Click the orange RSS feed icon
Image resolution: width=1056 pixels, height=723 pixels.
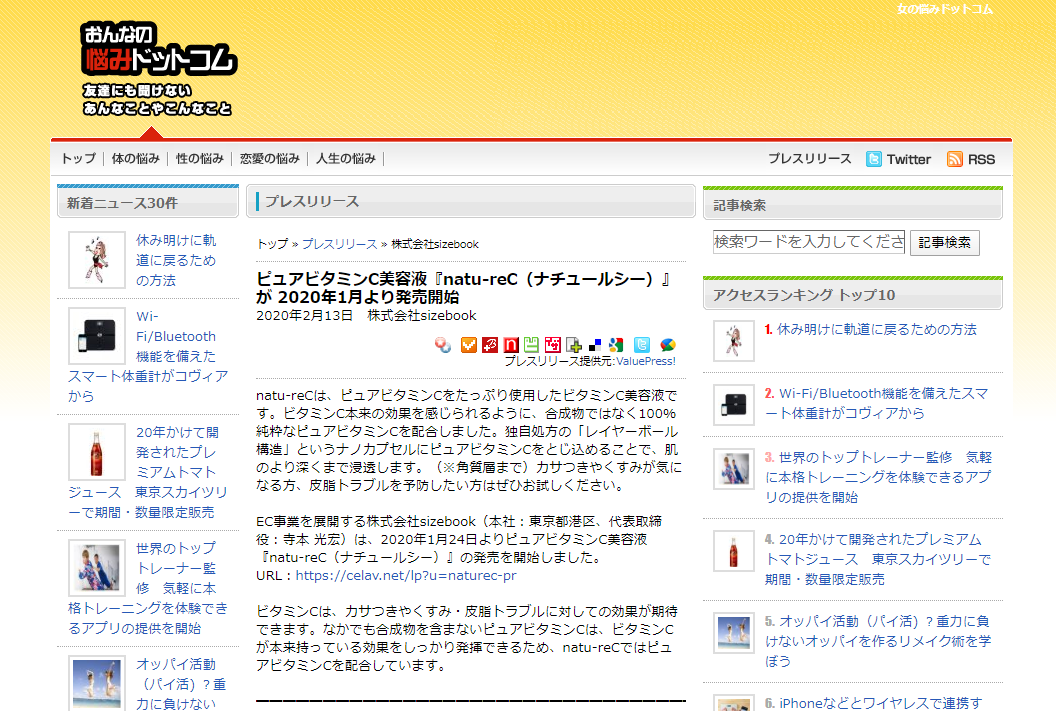coord(955,159)
